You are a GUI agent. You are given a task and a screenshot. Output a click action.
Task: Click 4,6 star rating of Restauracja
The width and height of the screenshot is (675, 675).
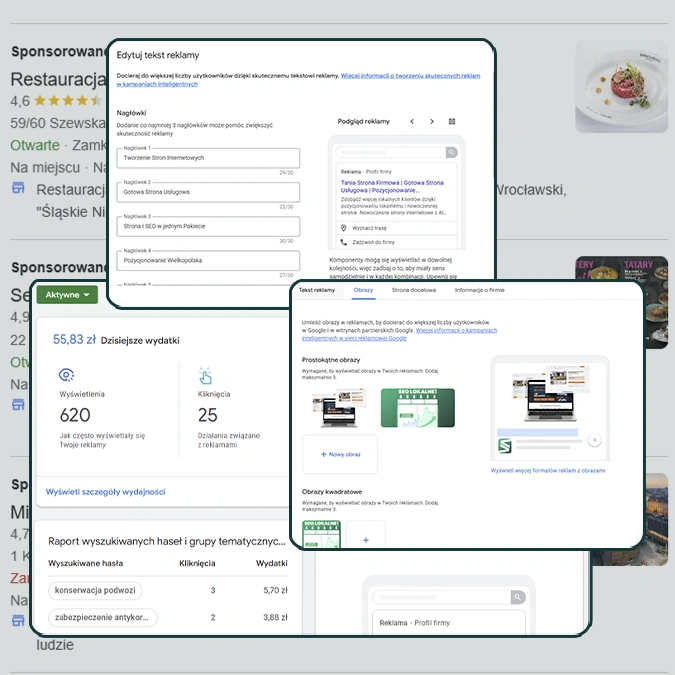(x=56, y=101)
